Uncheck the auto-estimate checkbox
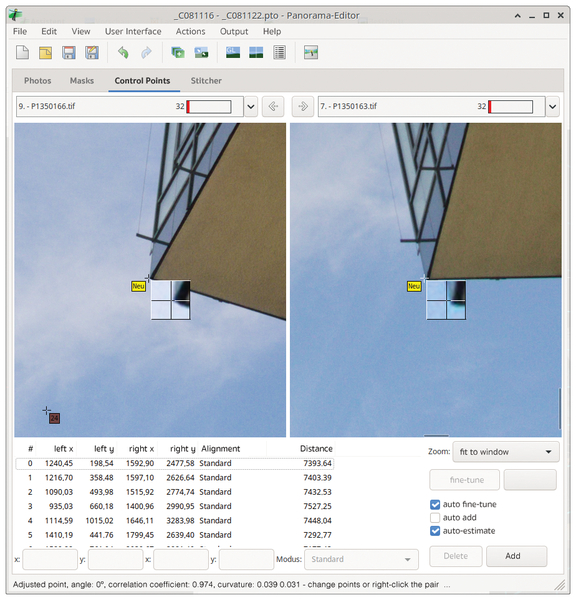Image resolution: width=576 pixels, height=600 pixels. click(435, 531)
